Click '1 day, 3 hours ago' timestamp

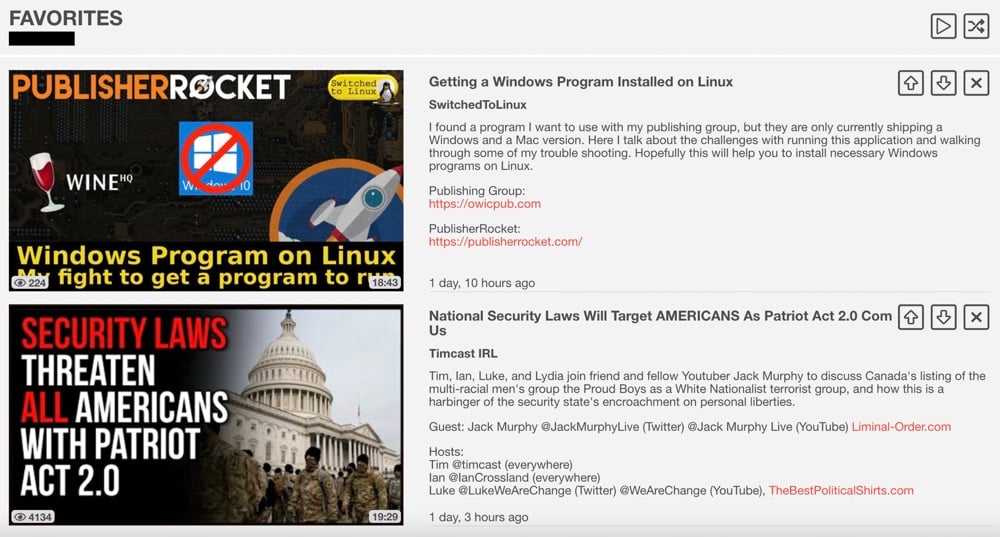click(x=478, y=517)
